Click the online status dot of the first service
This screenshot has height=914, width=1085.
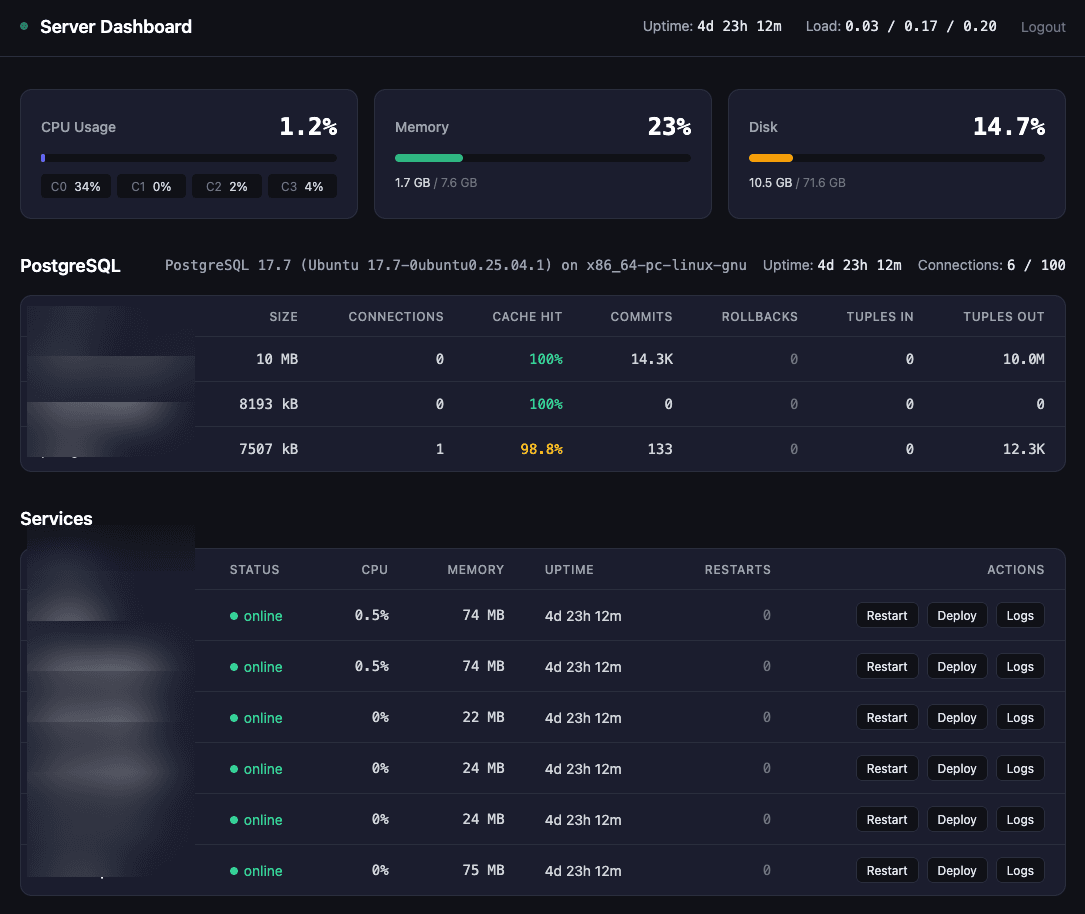[234, 616]
